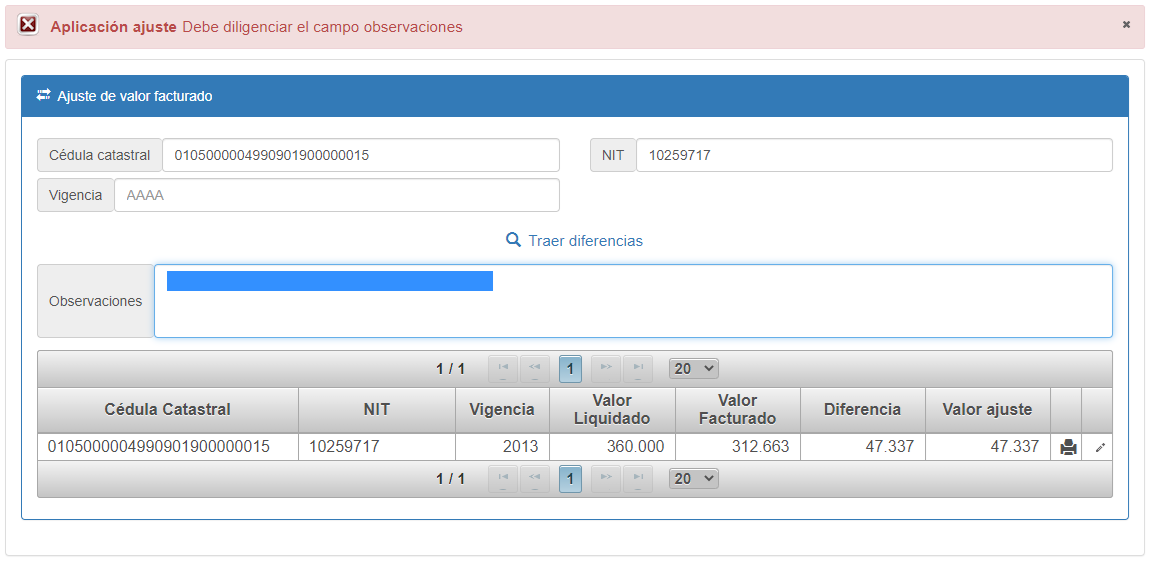Go to next page in top paginator
Screen dimensions: 1152x565
[x=605, y=369]
